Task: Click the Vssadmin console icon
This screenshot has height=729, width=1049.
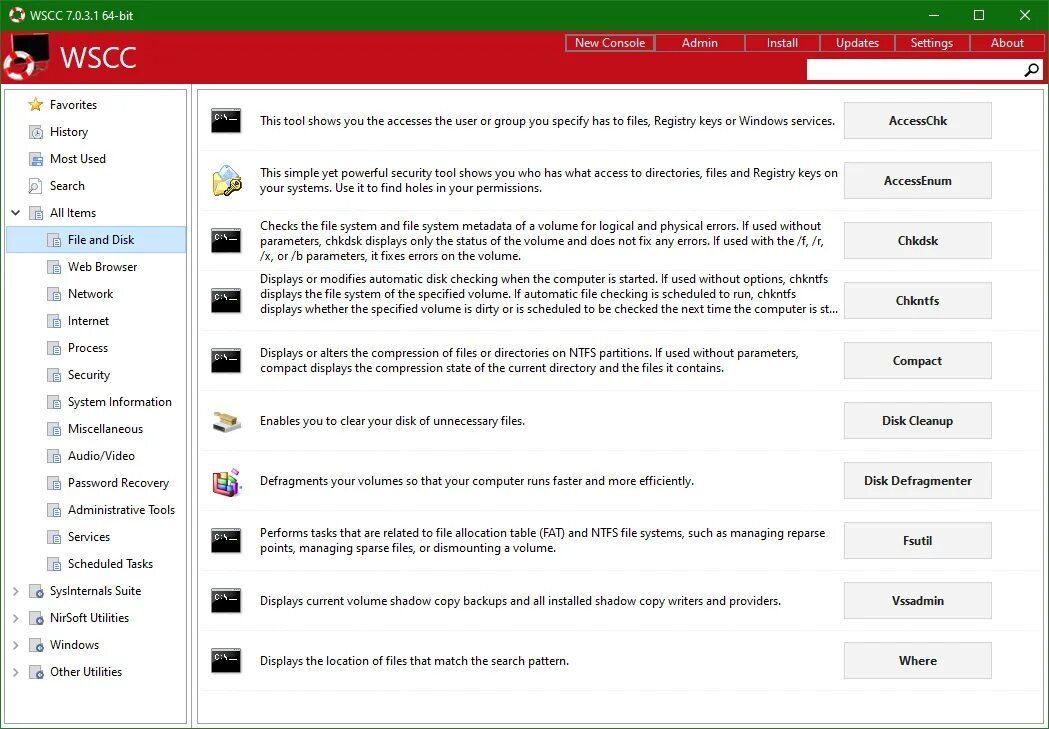Action: [x=226, y=601]
